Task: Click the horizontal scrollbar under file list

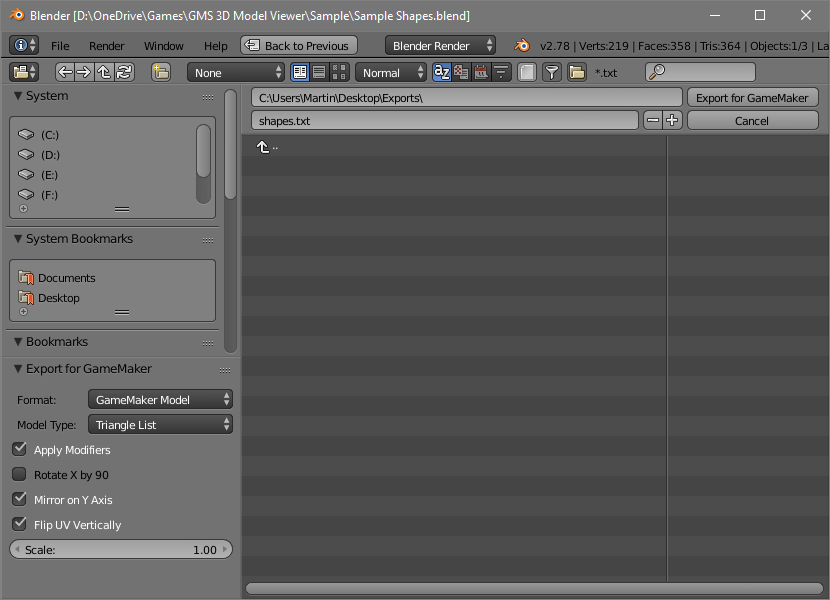Action: pos(535,589)
